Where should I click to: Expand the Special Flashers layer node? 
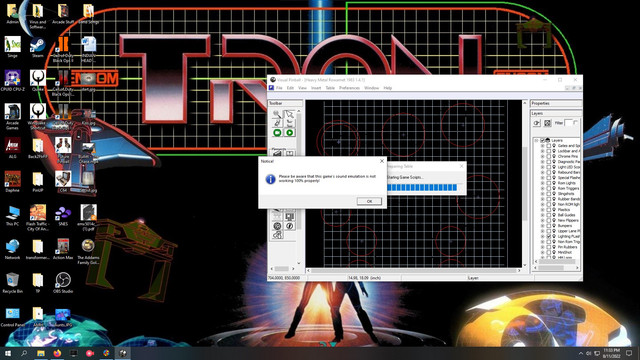coord(542,178)
